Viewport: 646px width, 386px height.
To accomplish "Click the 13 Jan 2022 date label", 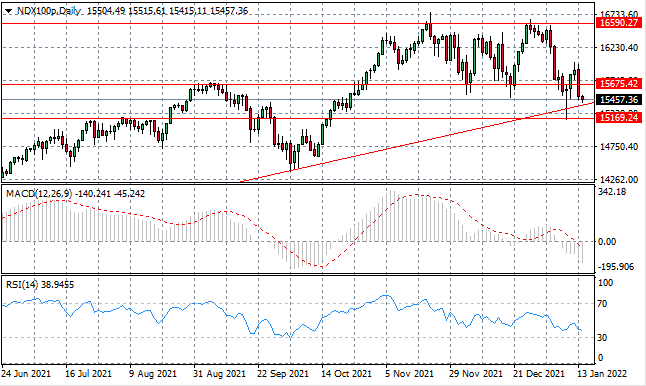I will click(602, 374).
